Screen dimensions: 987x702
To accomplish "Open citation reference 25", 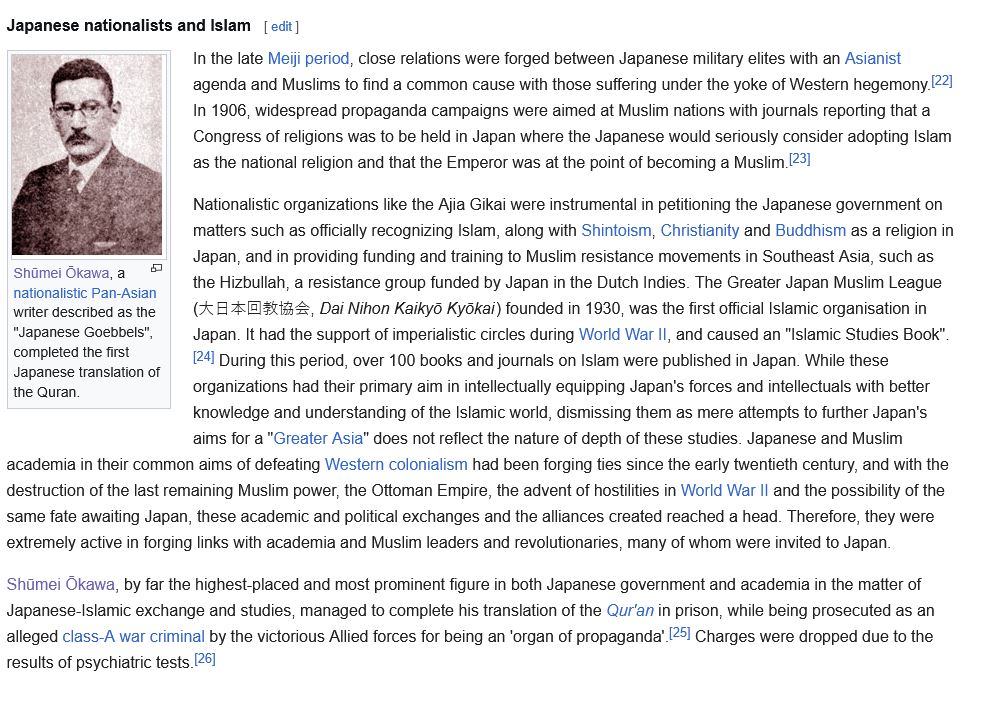I will point(679,633).
